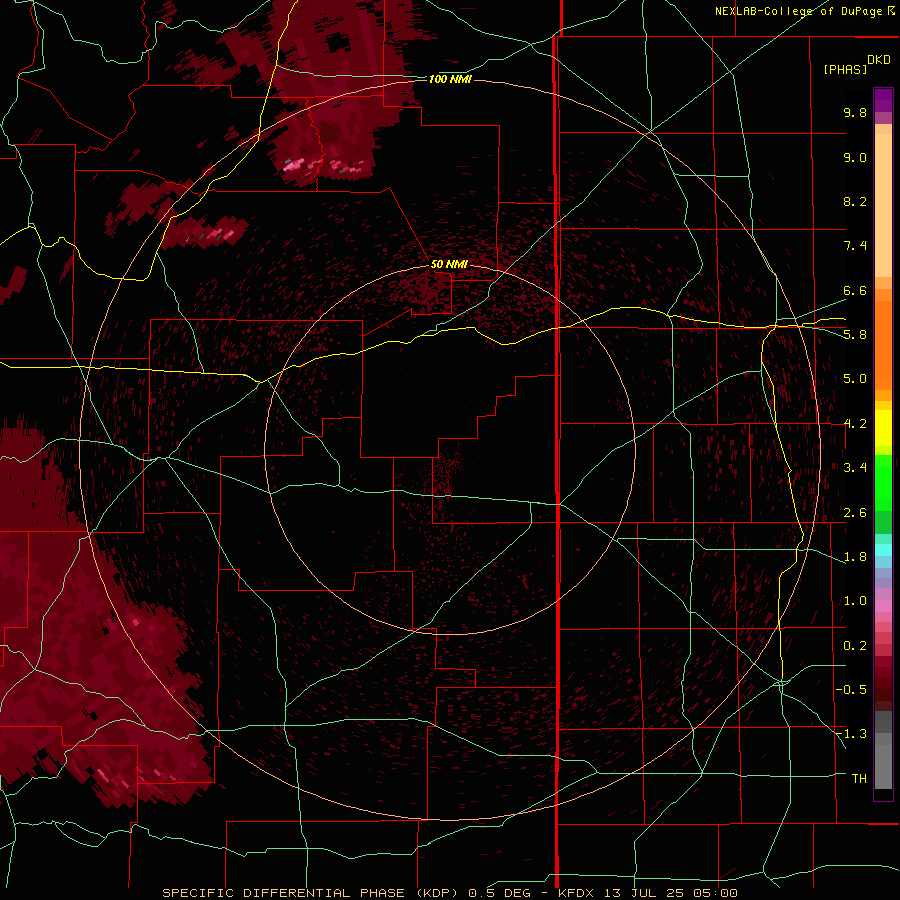Pick the light peach segment on the color bar
This screenshot has height=900, width=900.
coord(883,207)
